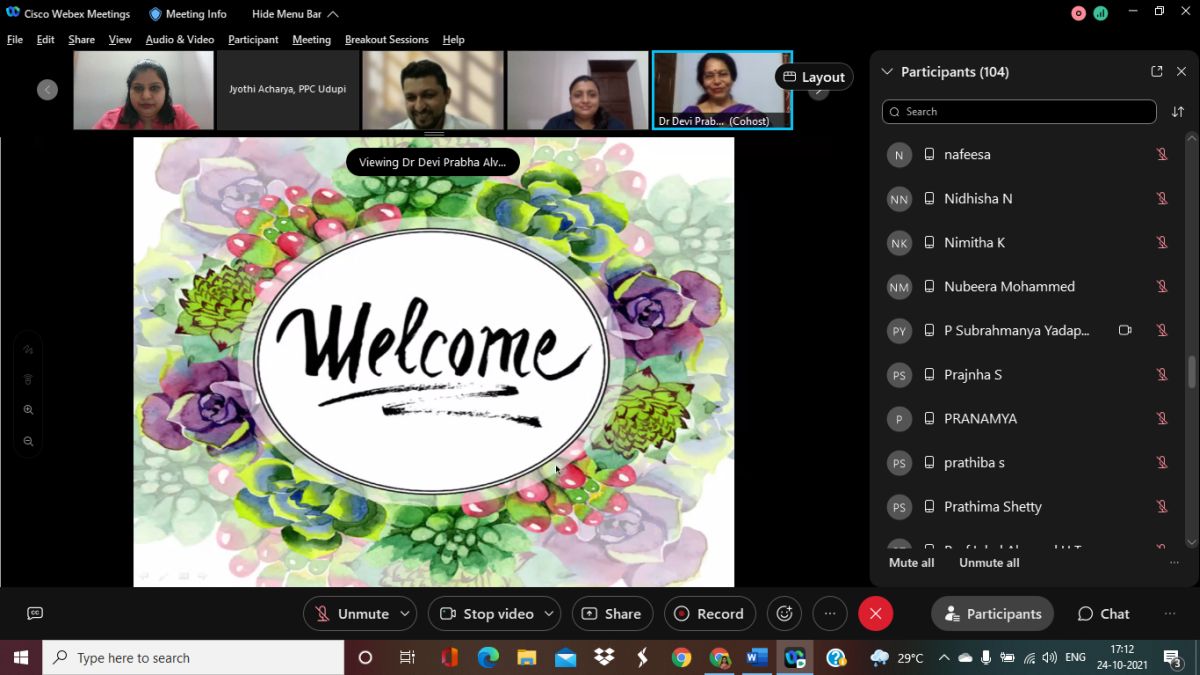This screenshot has width=1200, height=675.
Task: Toggle the Participants panel button
Action: pyautogui.click(x=992, y=614)
